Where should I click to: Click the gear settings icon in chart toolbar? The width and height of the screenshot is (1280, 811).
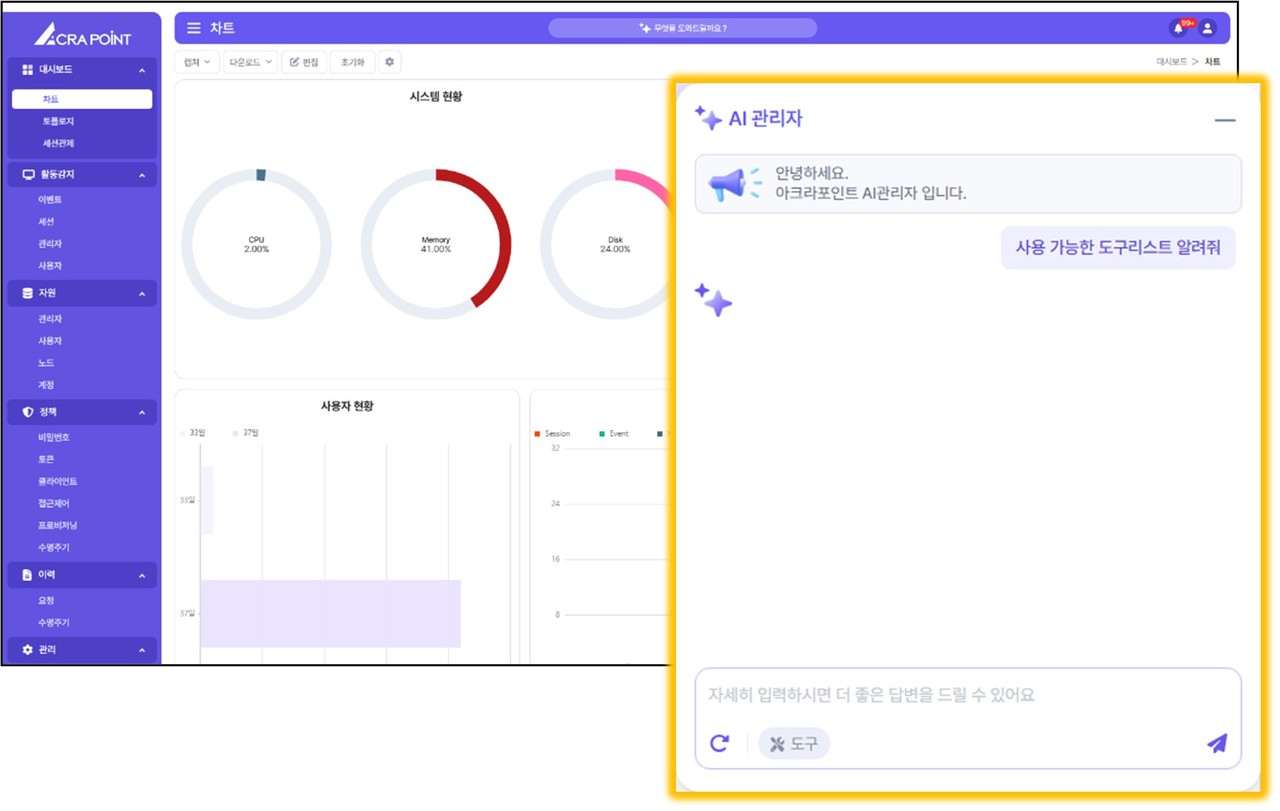[x=389, y=62]
